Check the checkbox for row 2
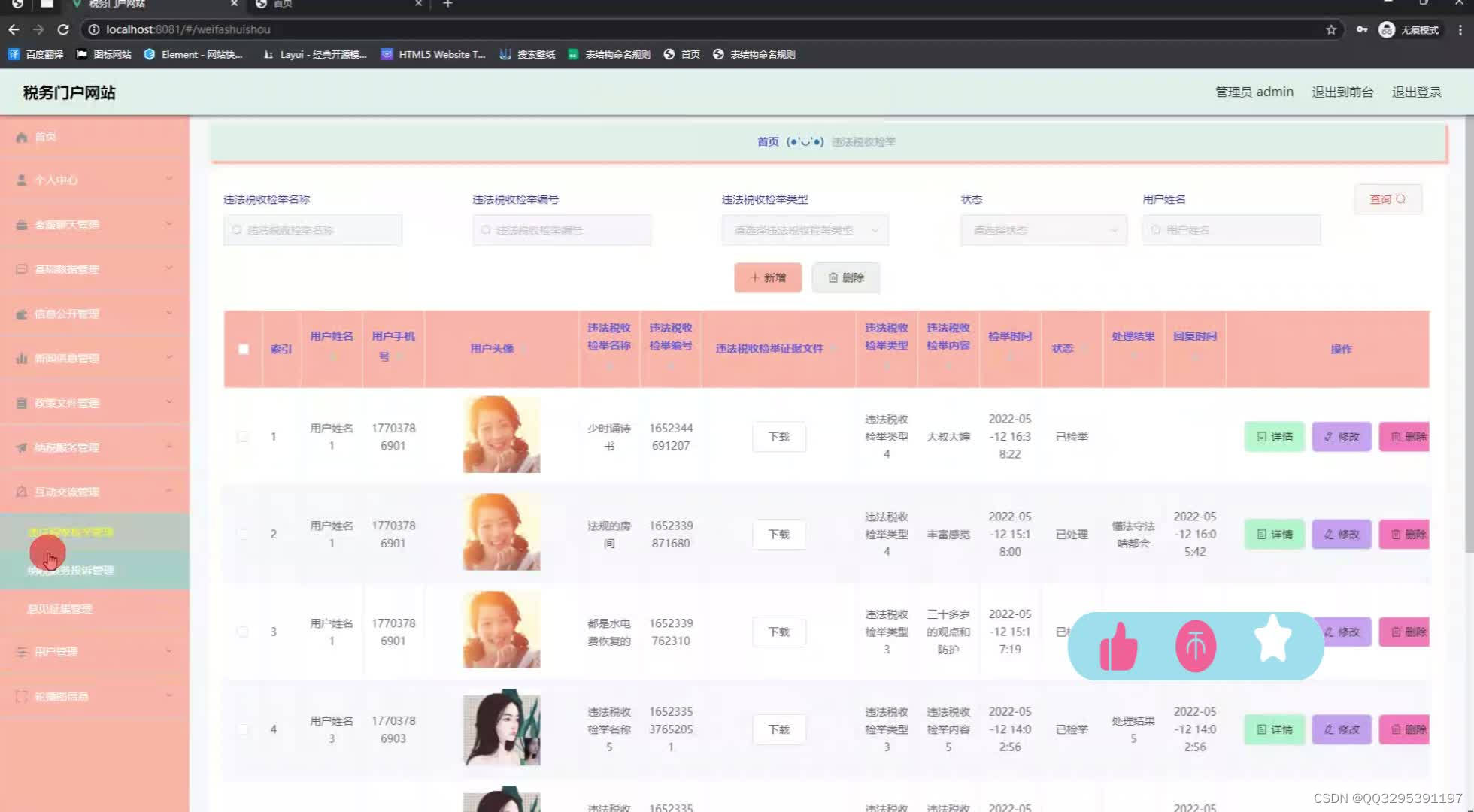Image resolution: width=1474 pixels, height=812 pixels. pos(243,535)
